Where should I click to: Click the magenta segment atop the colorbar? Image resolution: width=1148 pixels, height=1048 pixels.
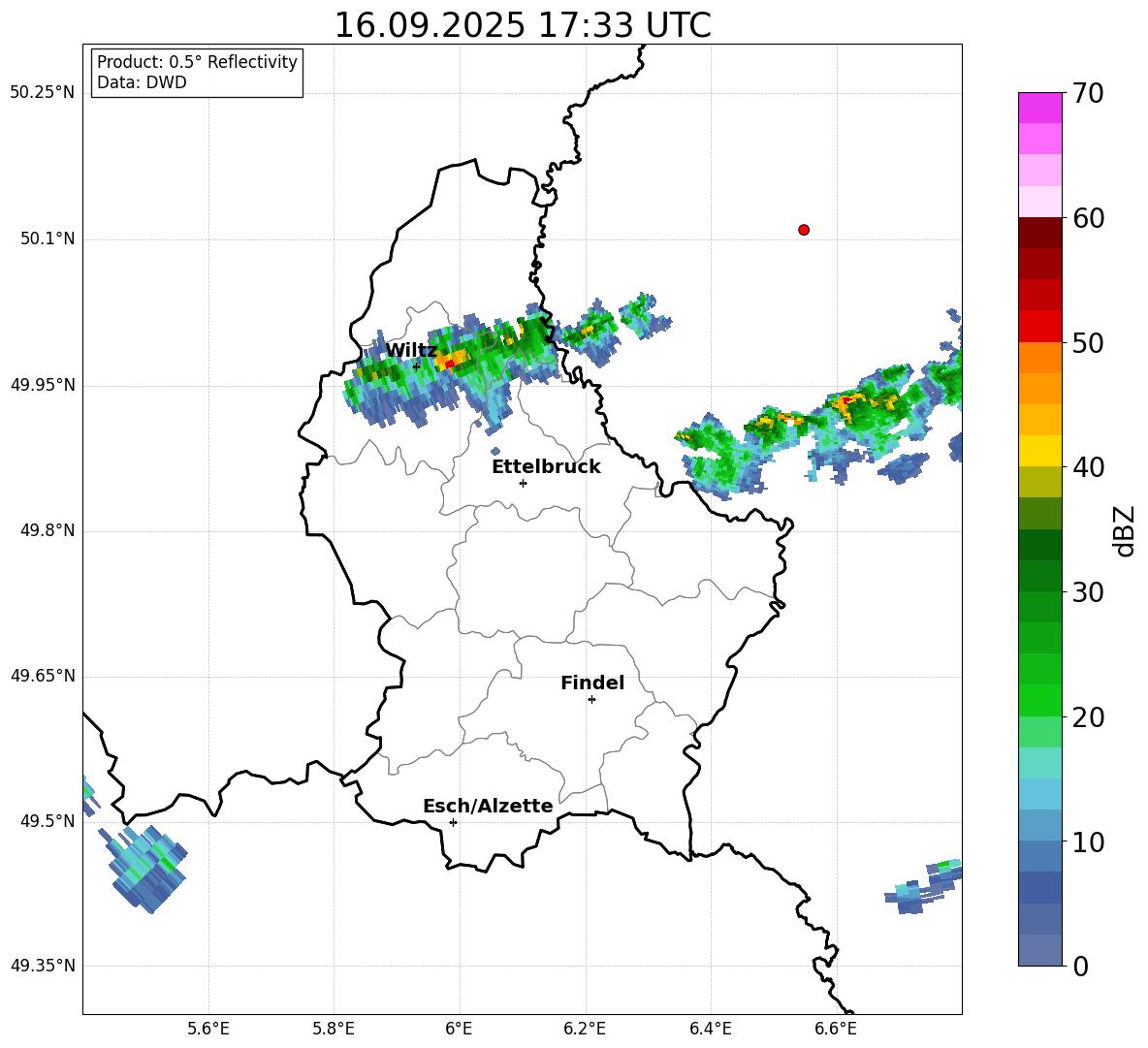pos(1040,108)
